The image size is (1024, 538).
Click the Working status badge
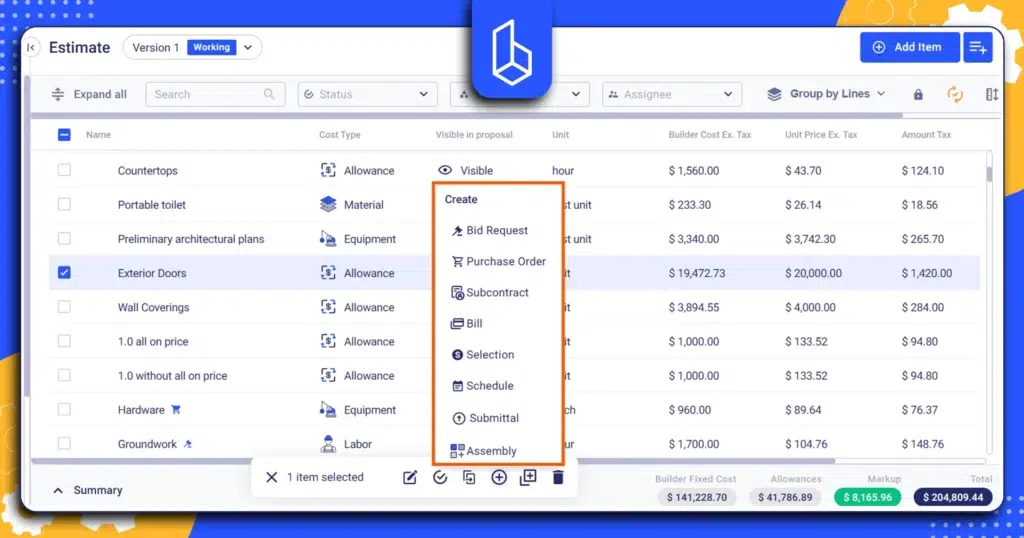[212, 47]
